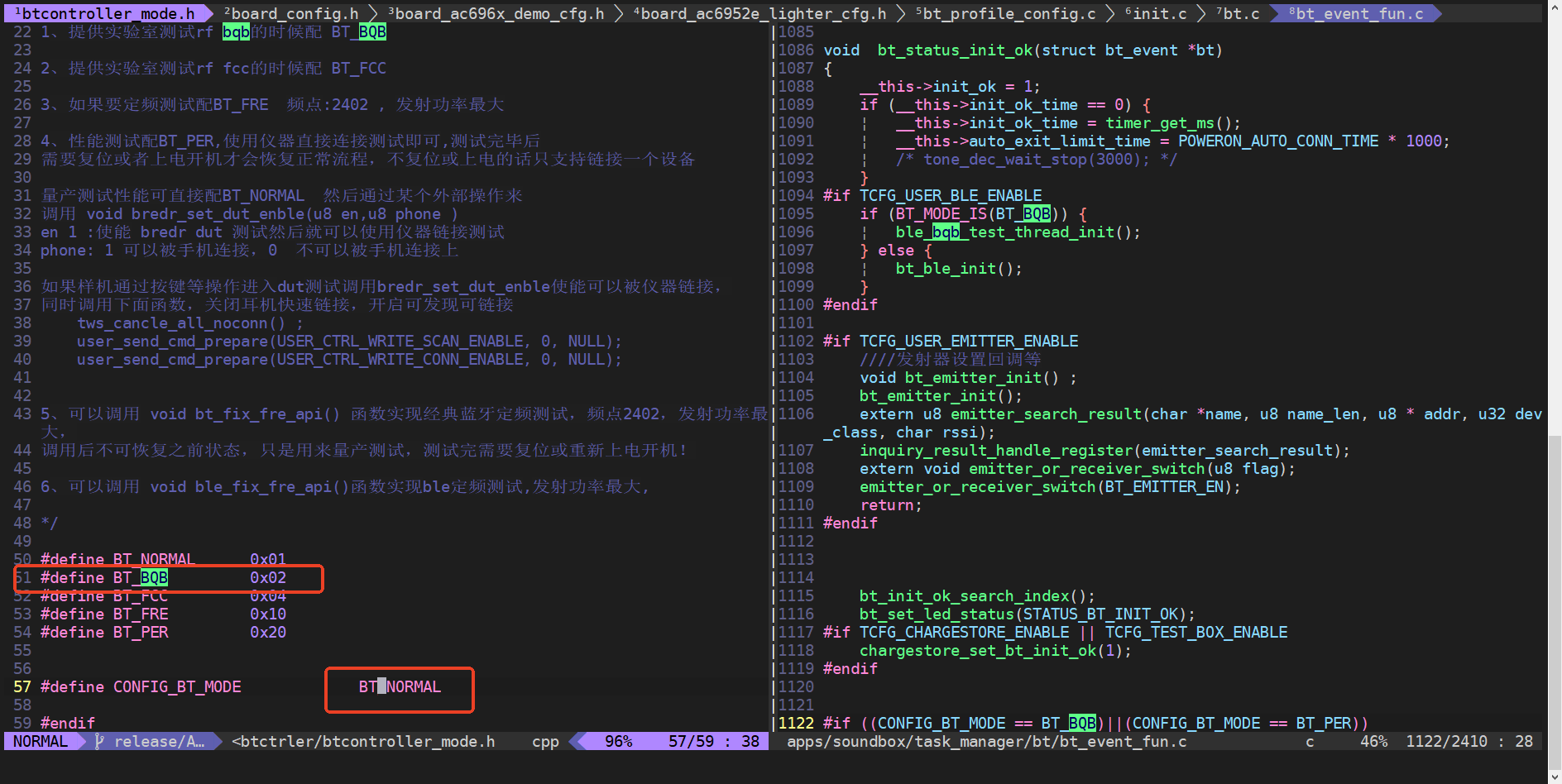Click POWERON_AUTO_CONN_TIME on line 1091

(x=1278, y=141)
